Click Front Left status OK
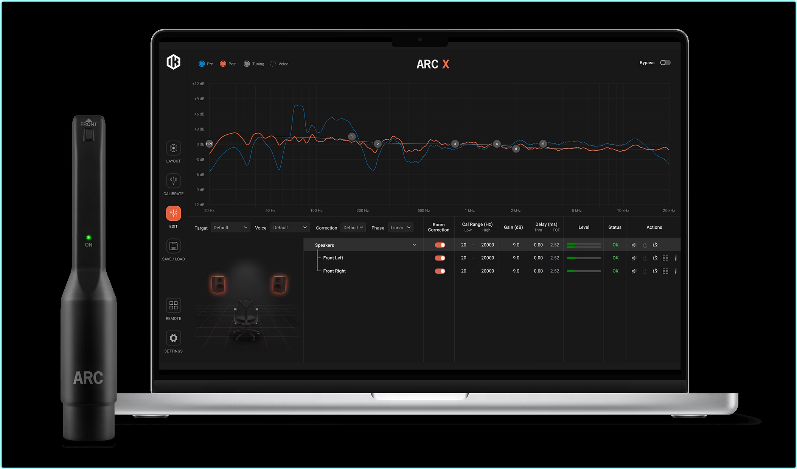Screen dimensions: 797x469 [616, 258]
